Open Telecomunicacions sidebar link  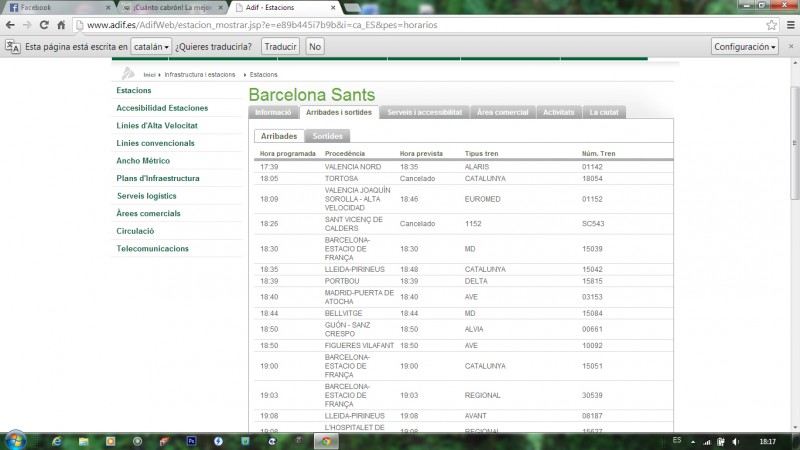point(152,248)
